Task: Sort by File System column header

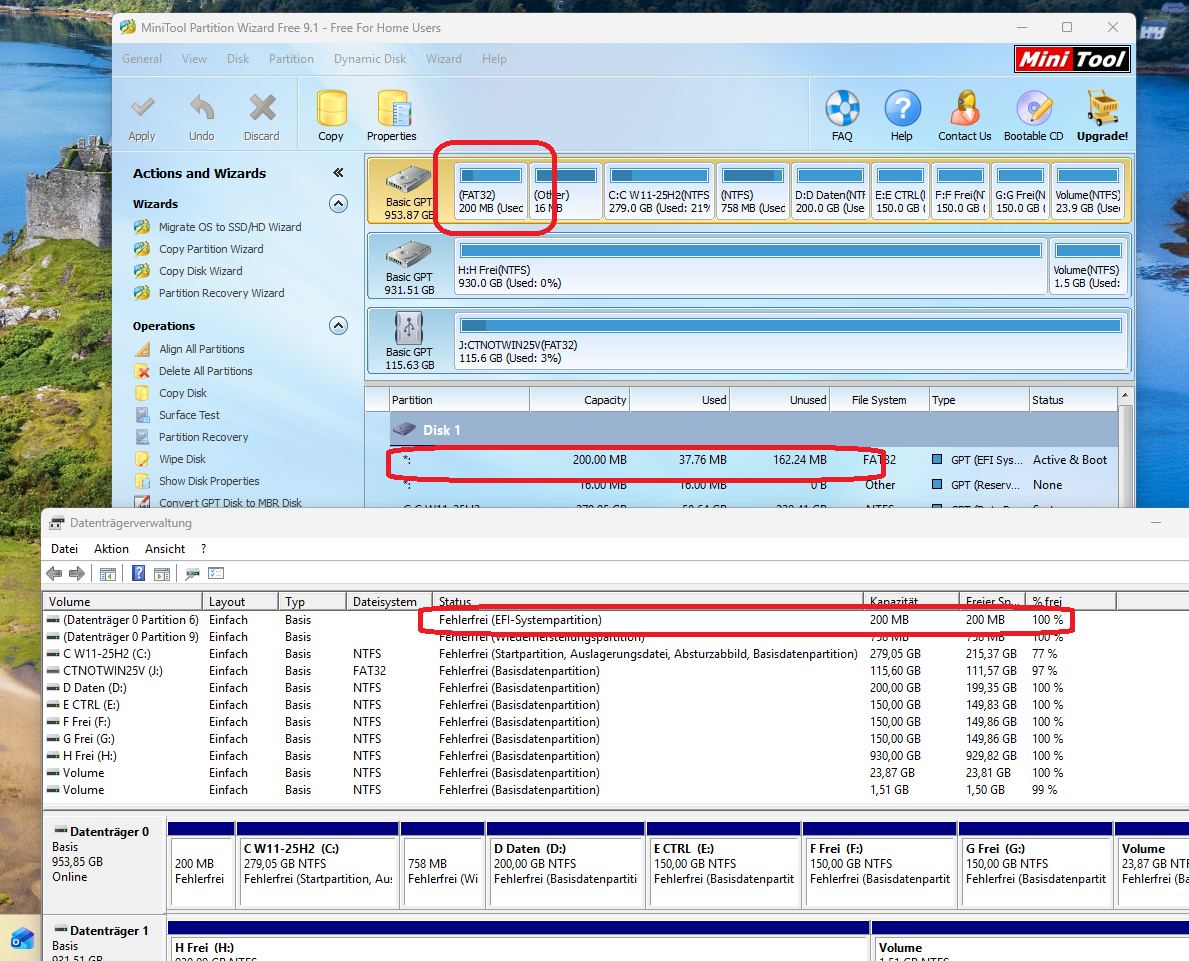Action: [879, 400]
